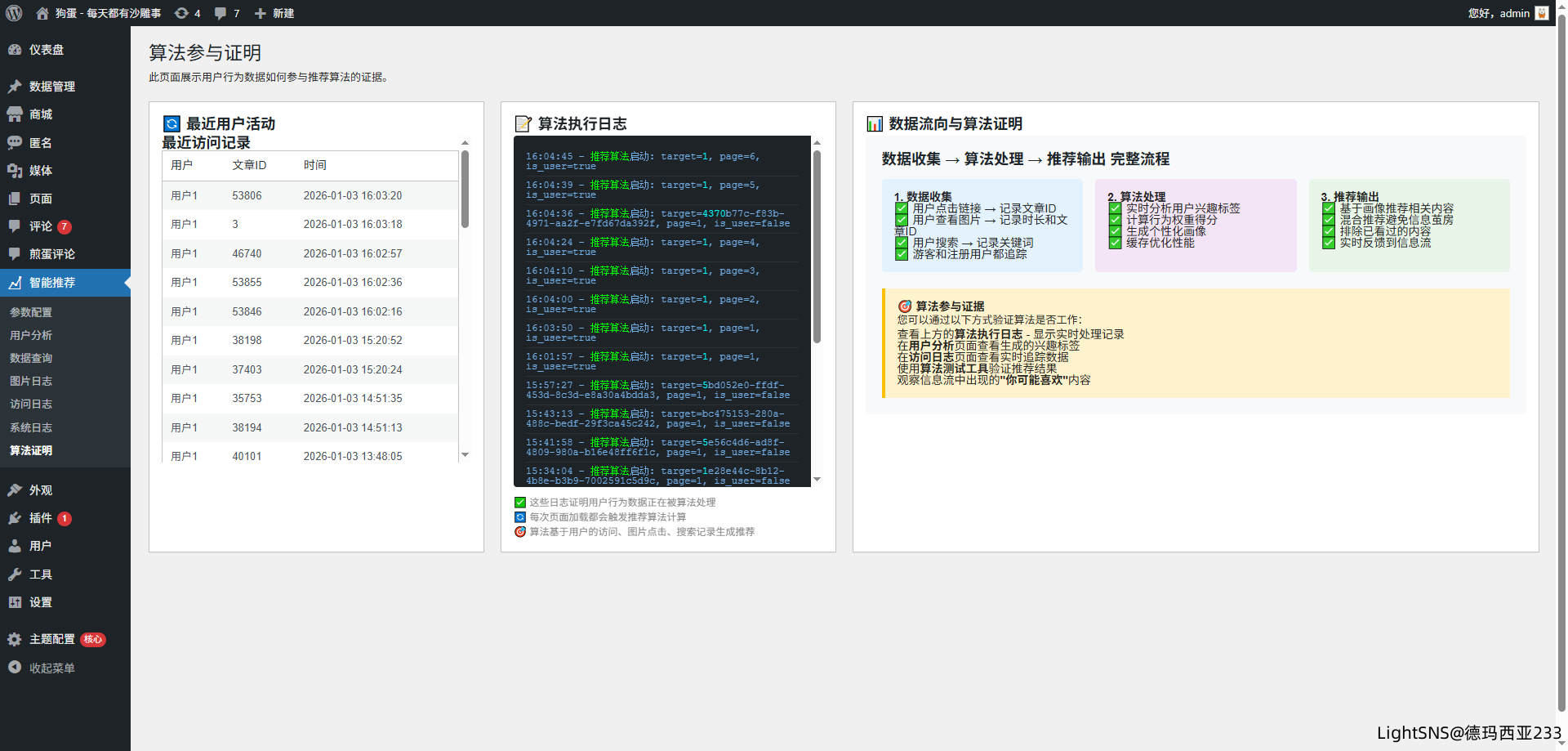Click down arrow of log panel scrollbar
This screenshot has height=751, width=1568.
coord(817,480)
